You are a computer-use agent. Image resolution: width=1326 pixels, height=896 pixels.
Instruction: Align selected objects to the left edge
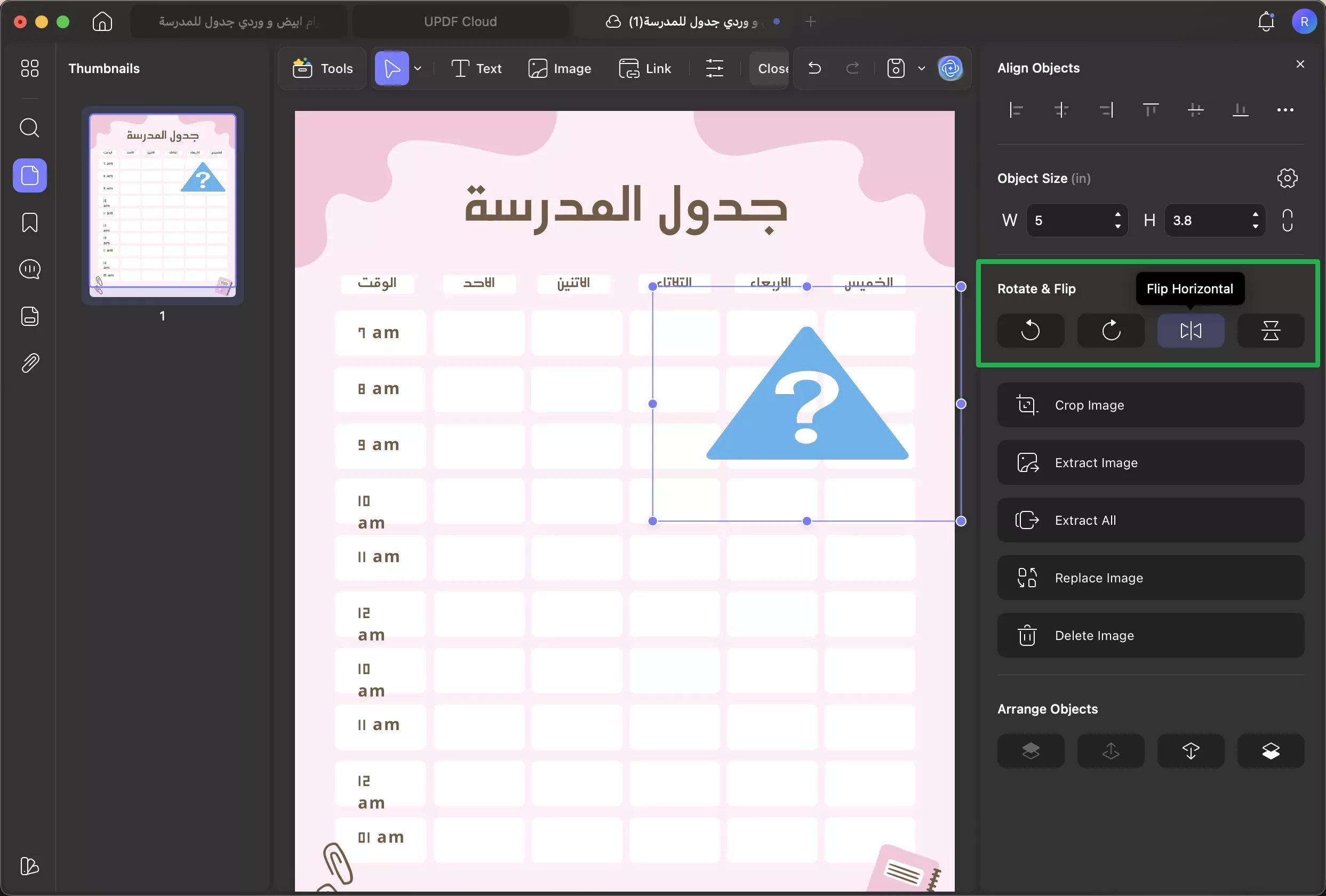pyautogui.click(x=1016, y=110)
